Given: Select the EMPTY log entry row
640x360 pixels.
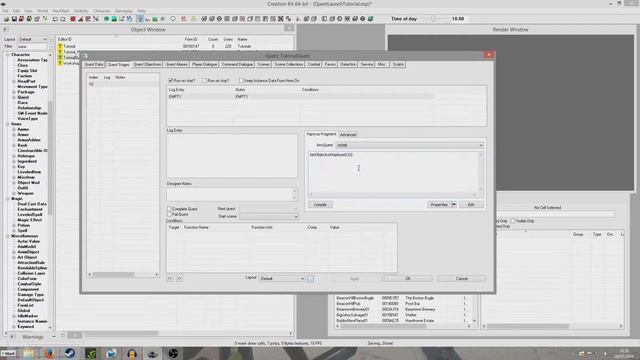Looking at the screenshot, I should coord(301,97).
